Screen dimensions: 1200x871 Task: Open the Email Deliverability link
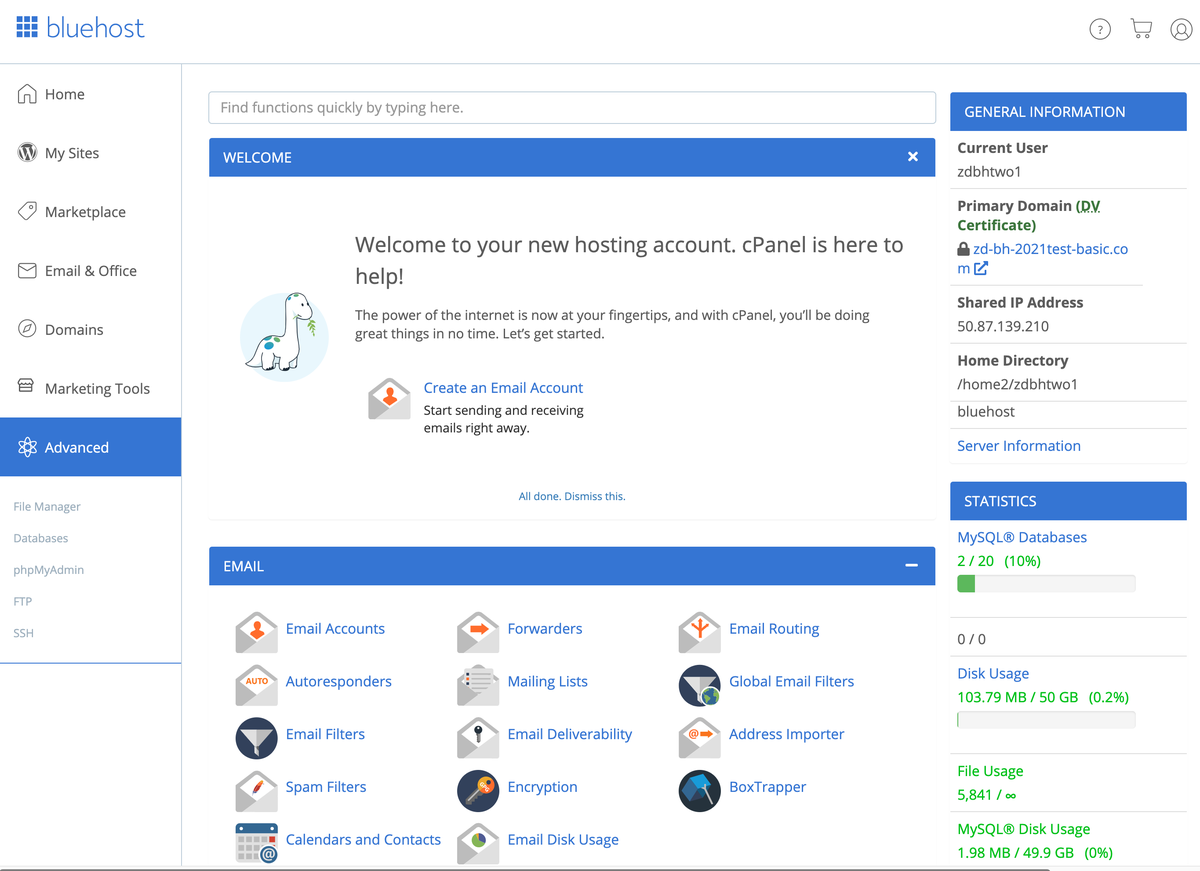570,735
